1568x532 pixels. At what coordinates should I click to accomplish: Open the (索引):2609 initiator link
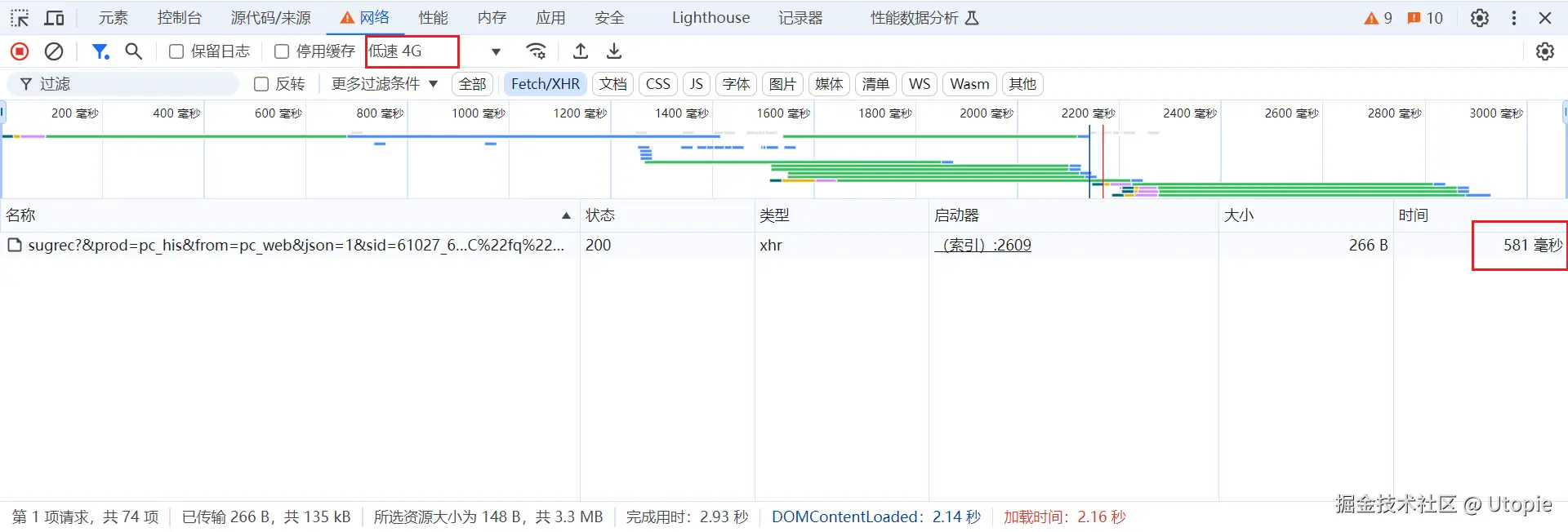click(x=983, y=246)
